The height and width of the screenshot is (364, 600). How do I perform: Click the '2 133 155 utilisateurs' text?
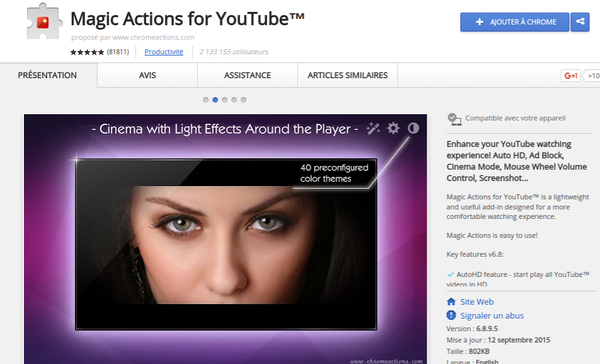(x=234, y=52)
